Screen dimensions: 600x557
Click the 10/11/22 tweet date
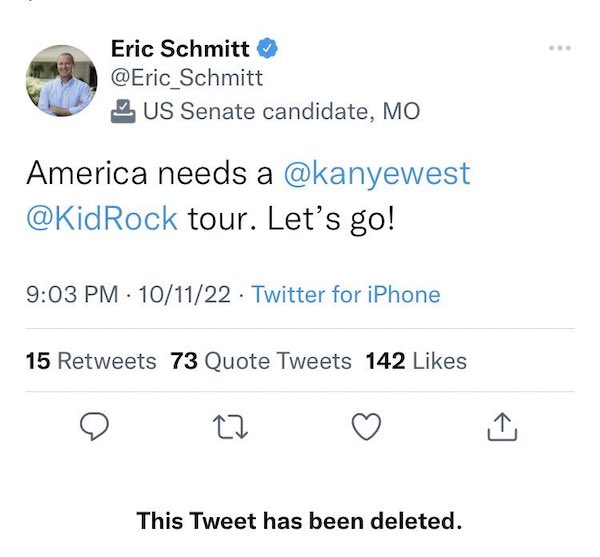click(183, 294)
